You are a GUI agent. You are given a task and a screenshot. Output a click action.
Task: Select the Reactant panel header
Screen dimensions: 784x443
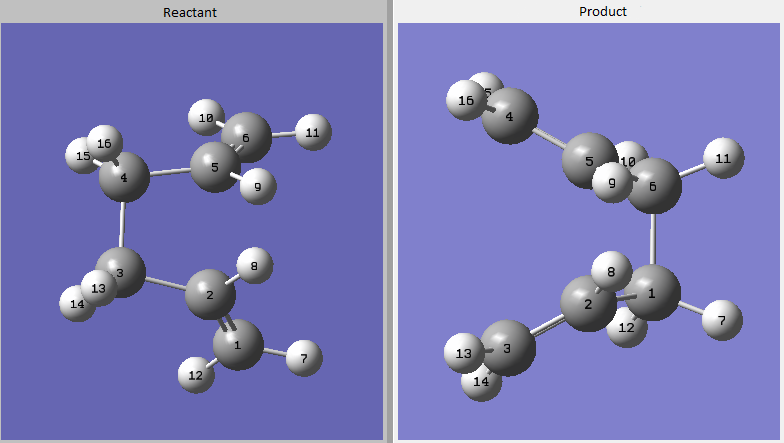point(192,12)
